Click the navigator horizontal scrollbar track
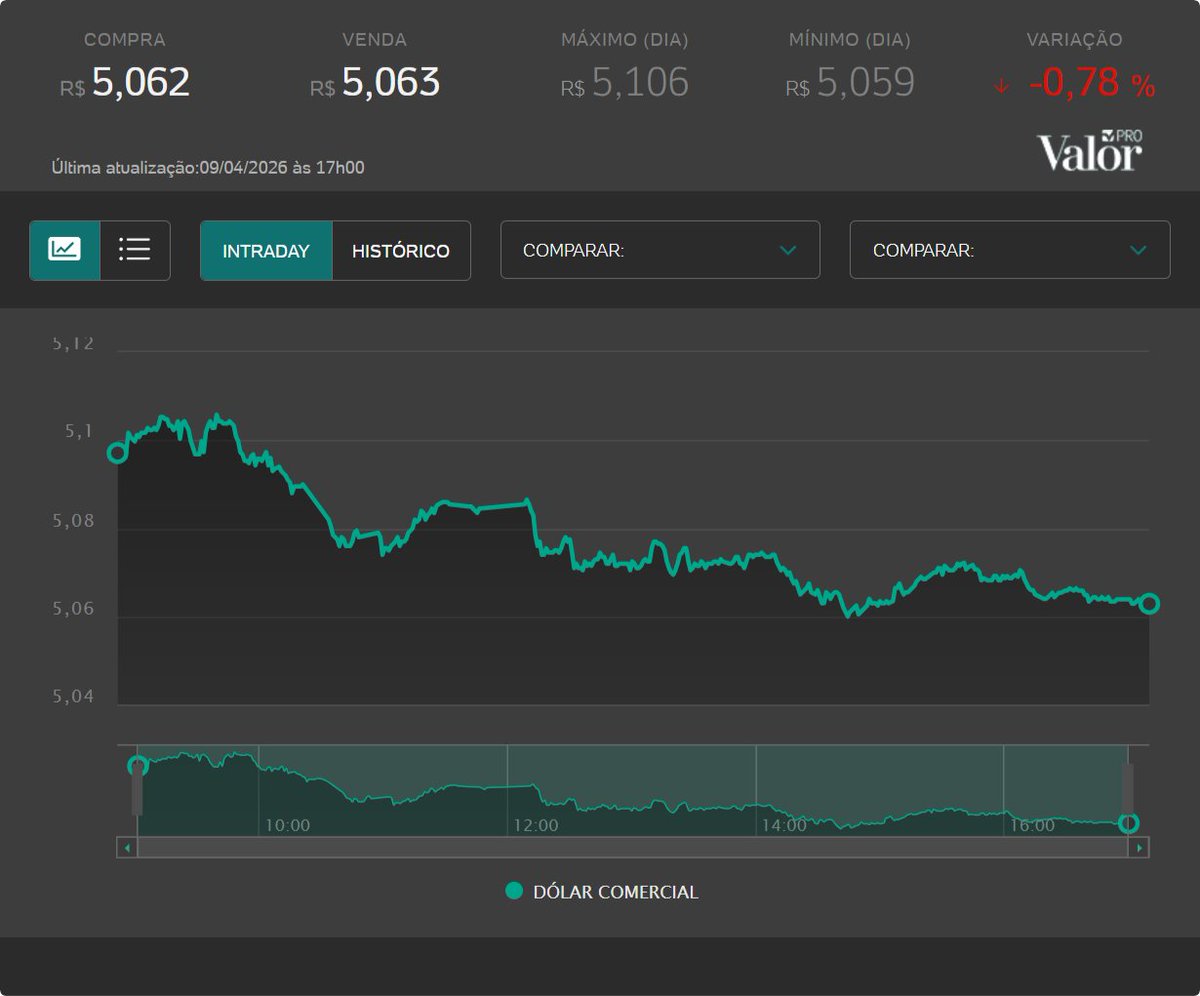Viewport: 1200px width, 996px height. point(633,848)
